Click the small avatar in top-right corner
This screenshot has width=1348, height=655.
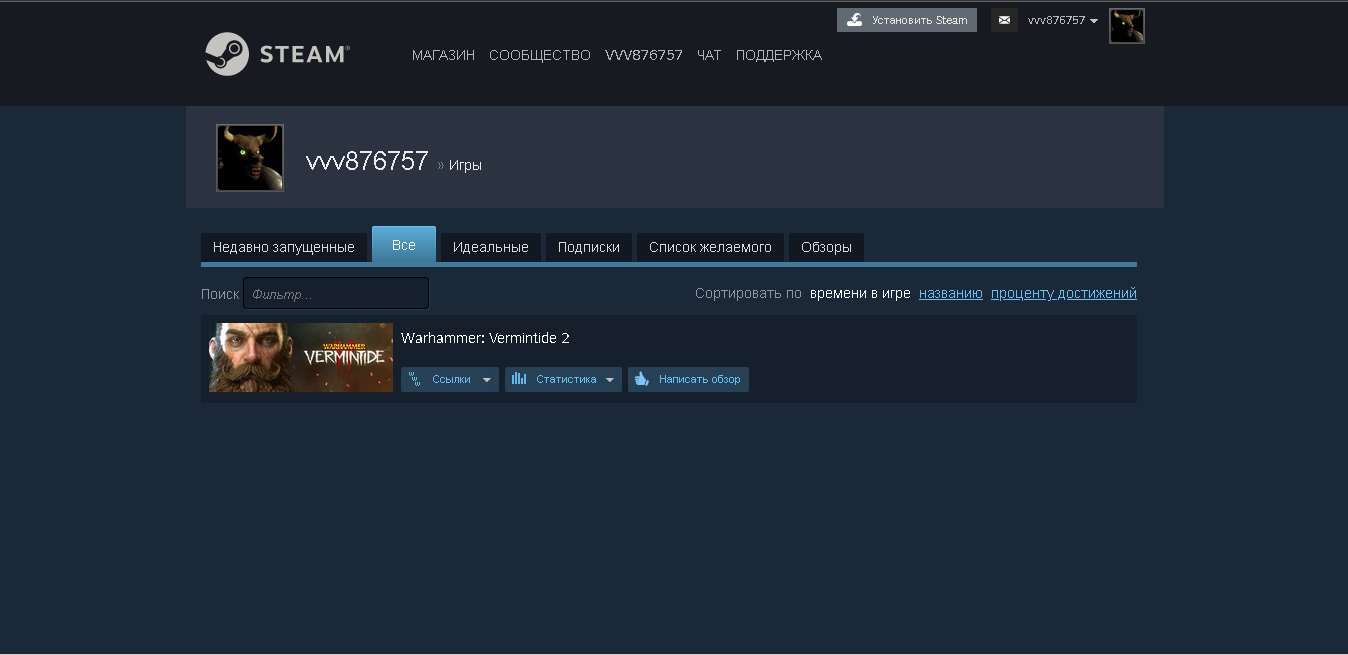tap(1127, 26)
